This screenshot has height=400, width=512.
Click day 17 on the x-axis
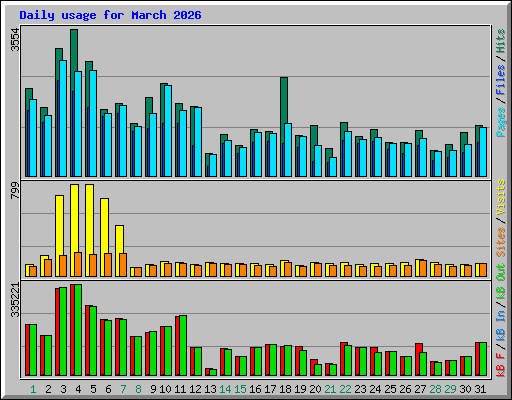[270, 389]
